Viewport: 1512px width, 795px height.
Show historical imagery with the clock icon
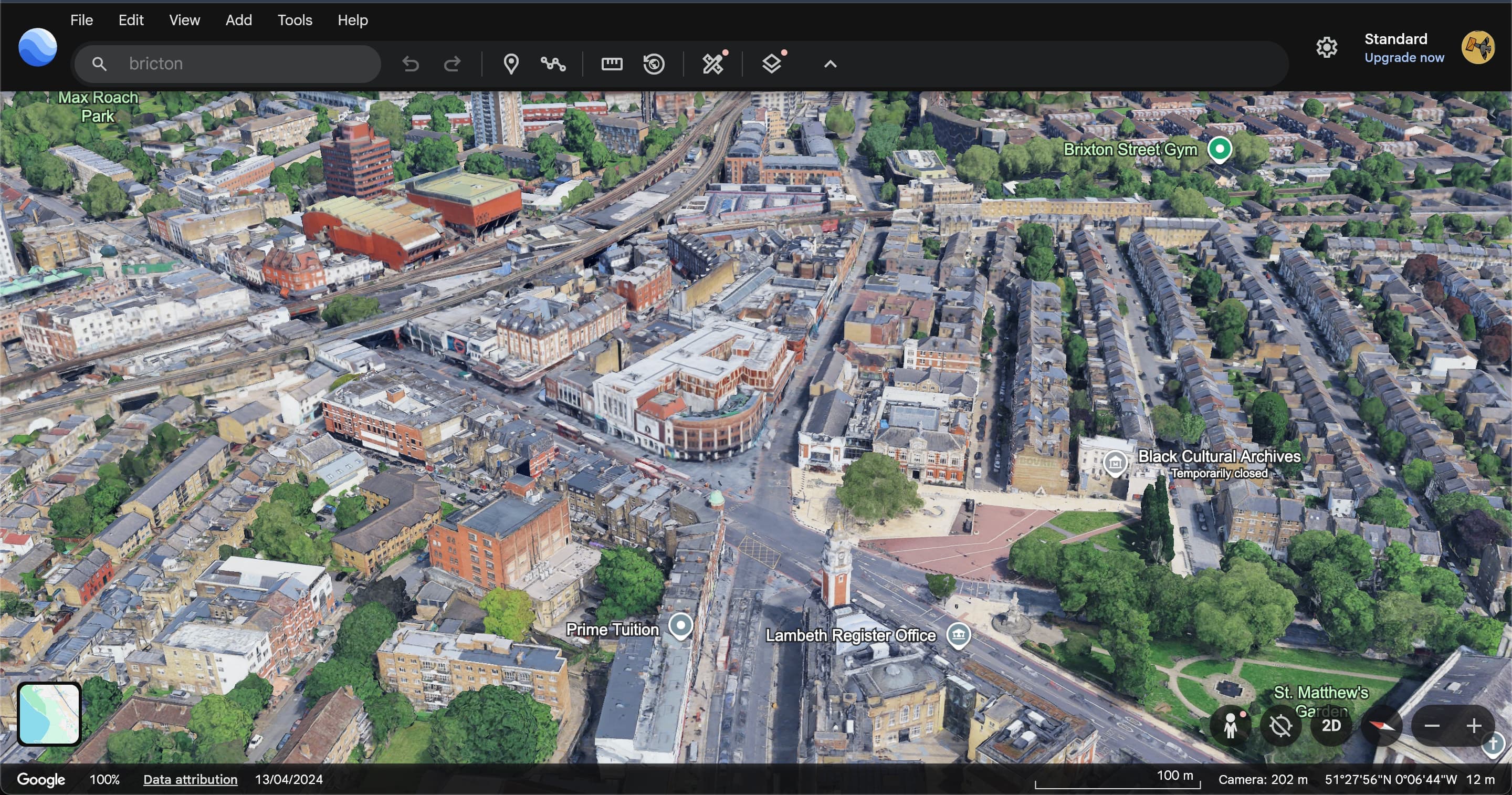click(x=654, y=64)
